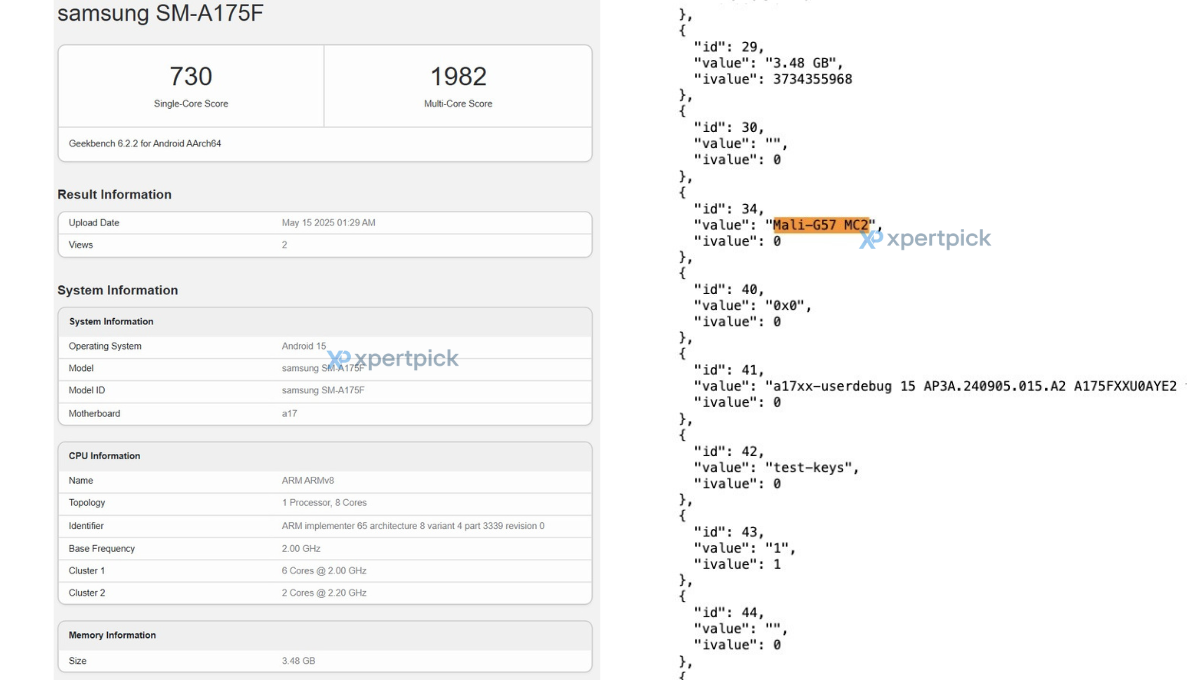Screen dimensions: 1200x680
Task: Click the CPU Information table header
Action: point(104,456)
